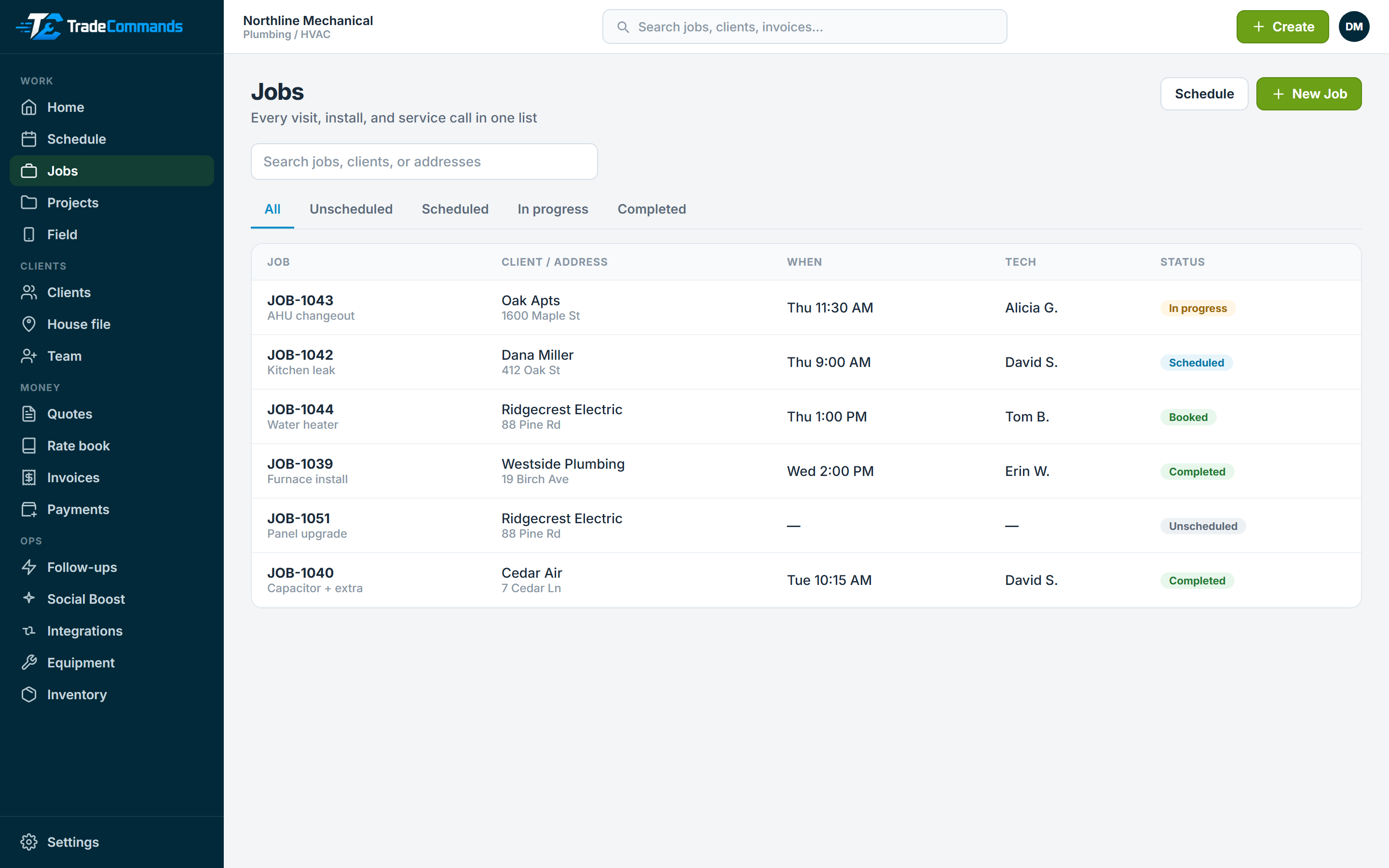
Task: Click the Wed 2:00 PM time cell
Action: pos(830,471)
